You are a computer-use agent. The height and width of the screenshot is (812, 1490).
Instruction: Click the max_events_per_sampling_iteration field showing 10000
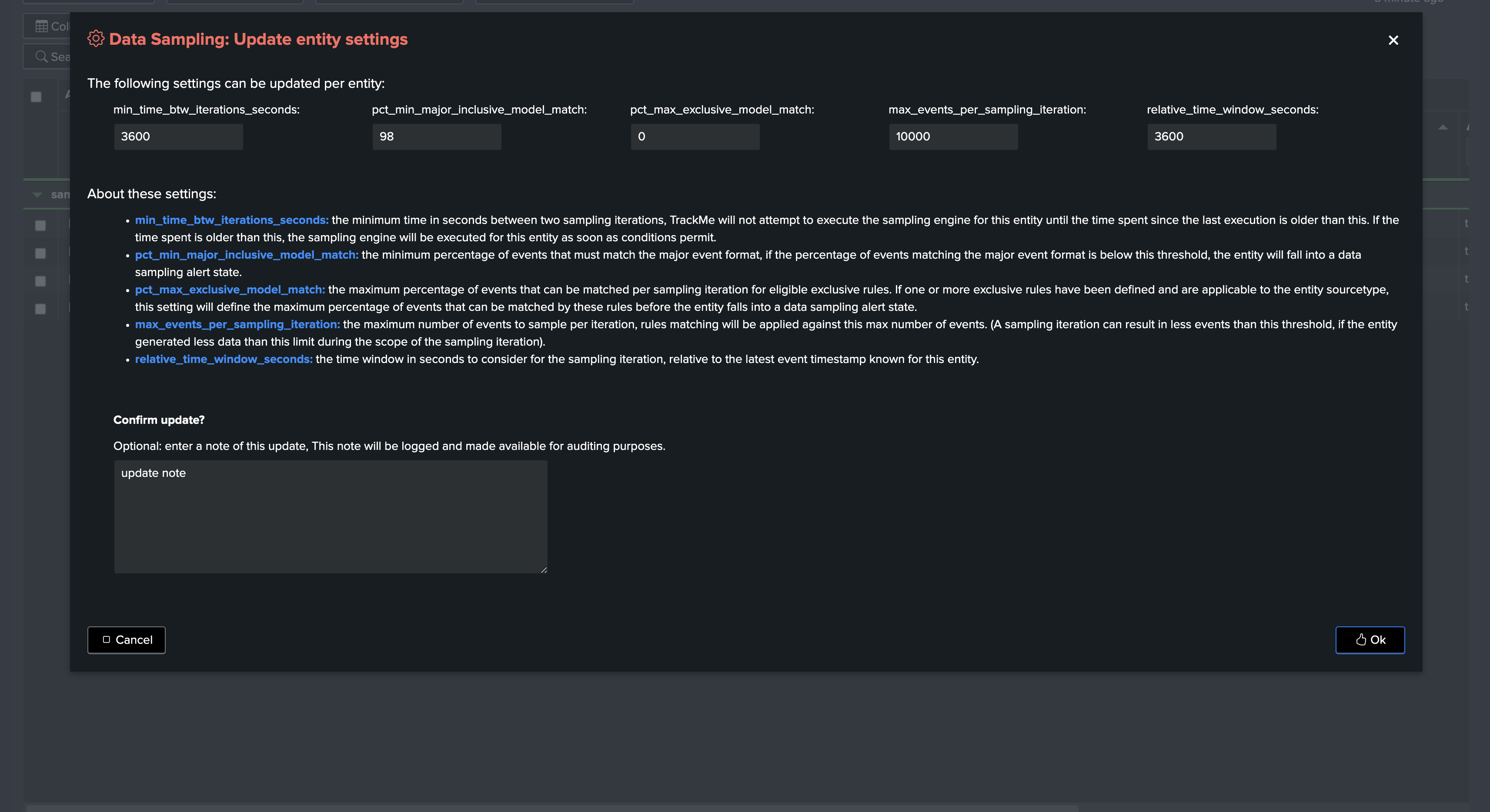pyautogui.click(x=953, y=136)
